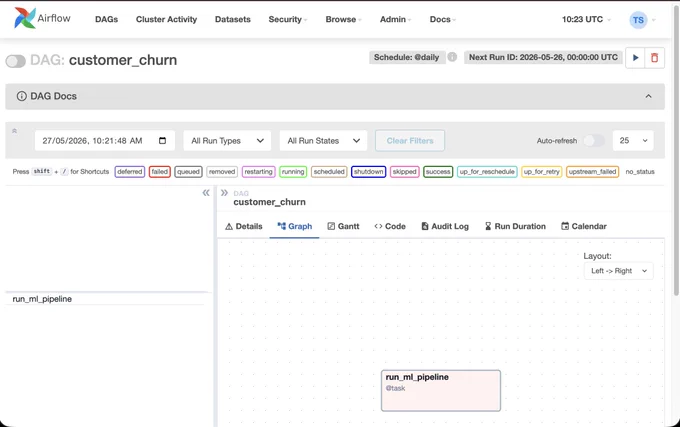Screen dimensions: 680x427
Task: Collapse the grid panel with double-left chevrons
Action: tap(206, 193)
